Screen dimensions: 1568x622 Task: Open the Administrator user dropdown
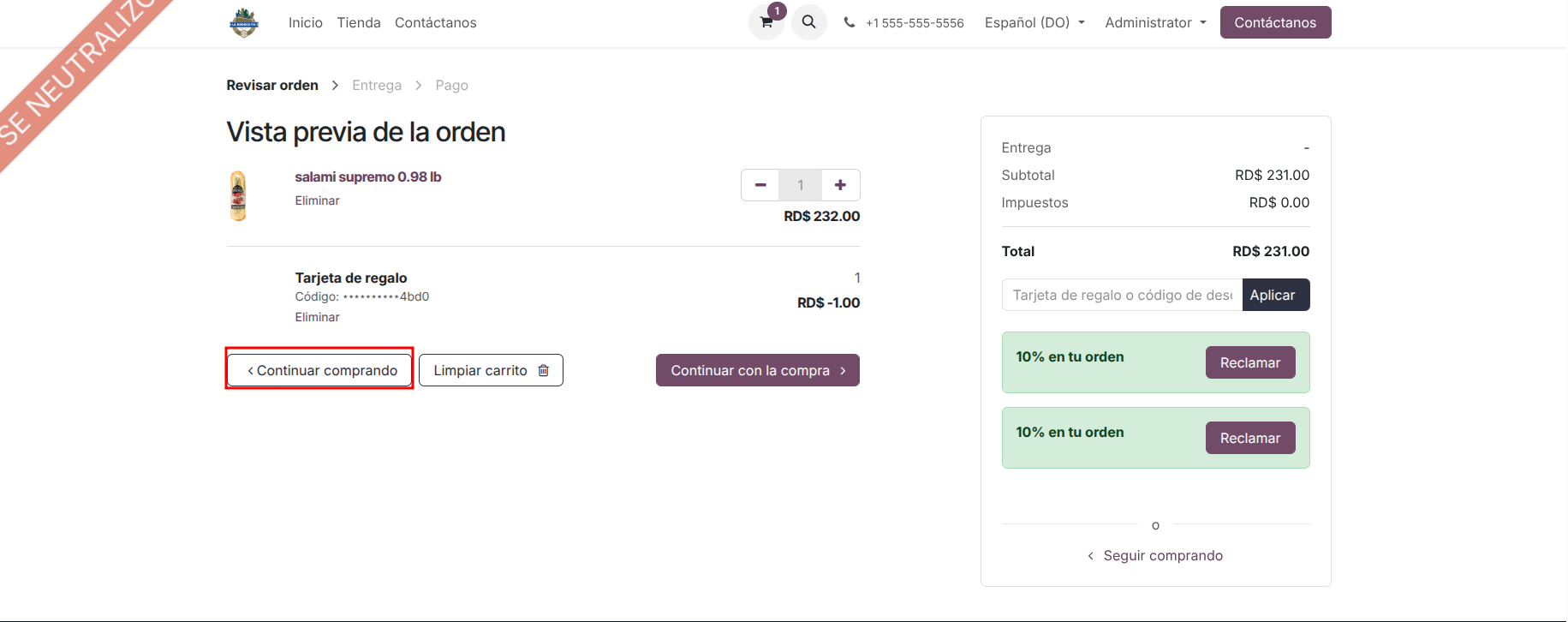click(1155, 22)
